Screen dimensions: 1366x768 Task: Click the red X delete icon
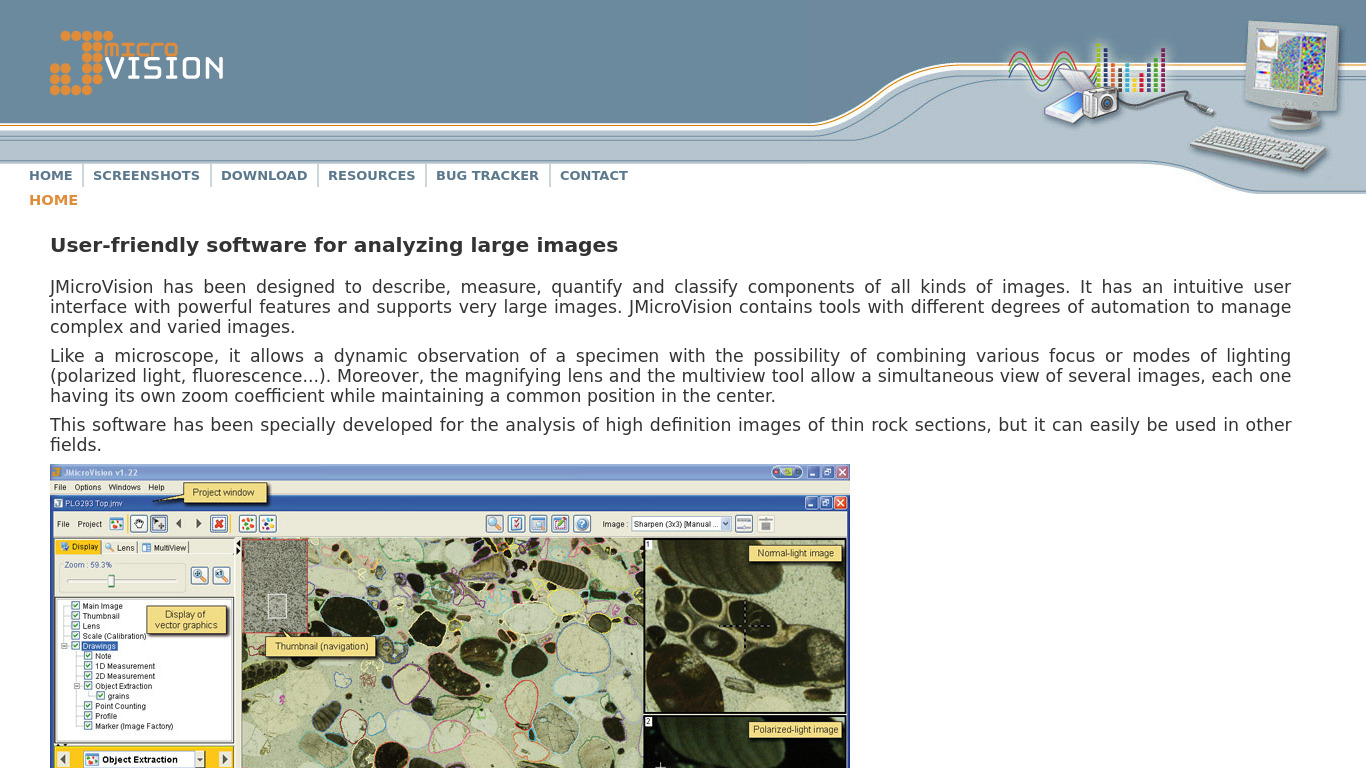tap(219, 523)
